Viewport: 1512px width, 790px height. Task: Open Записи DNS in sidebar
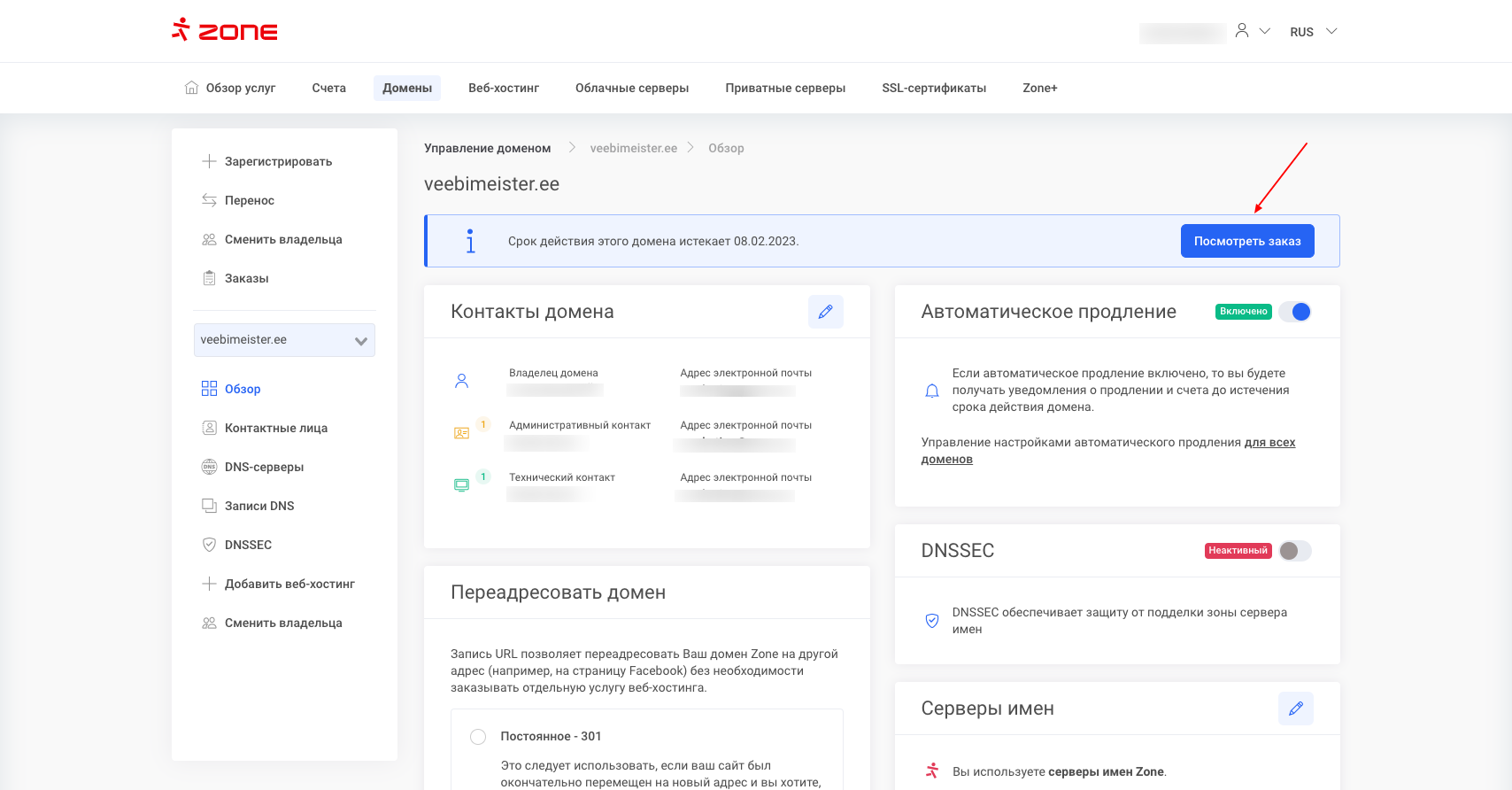pos(258,506)
